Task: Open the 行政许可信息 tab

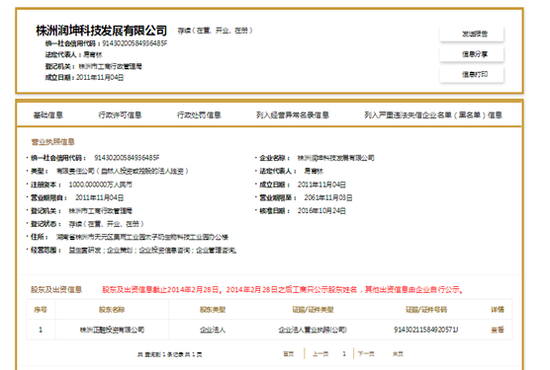Action: [120, 115]
